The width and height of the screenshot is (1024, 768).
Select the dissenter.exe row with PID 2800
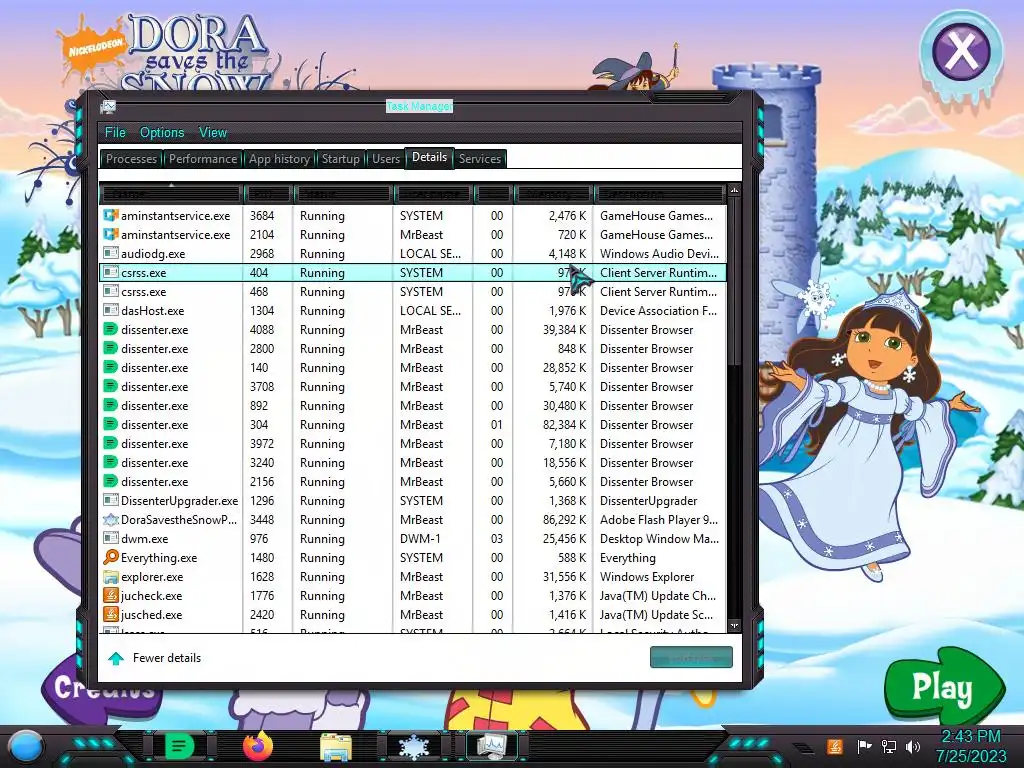[x=413, y=349]
